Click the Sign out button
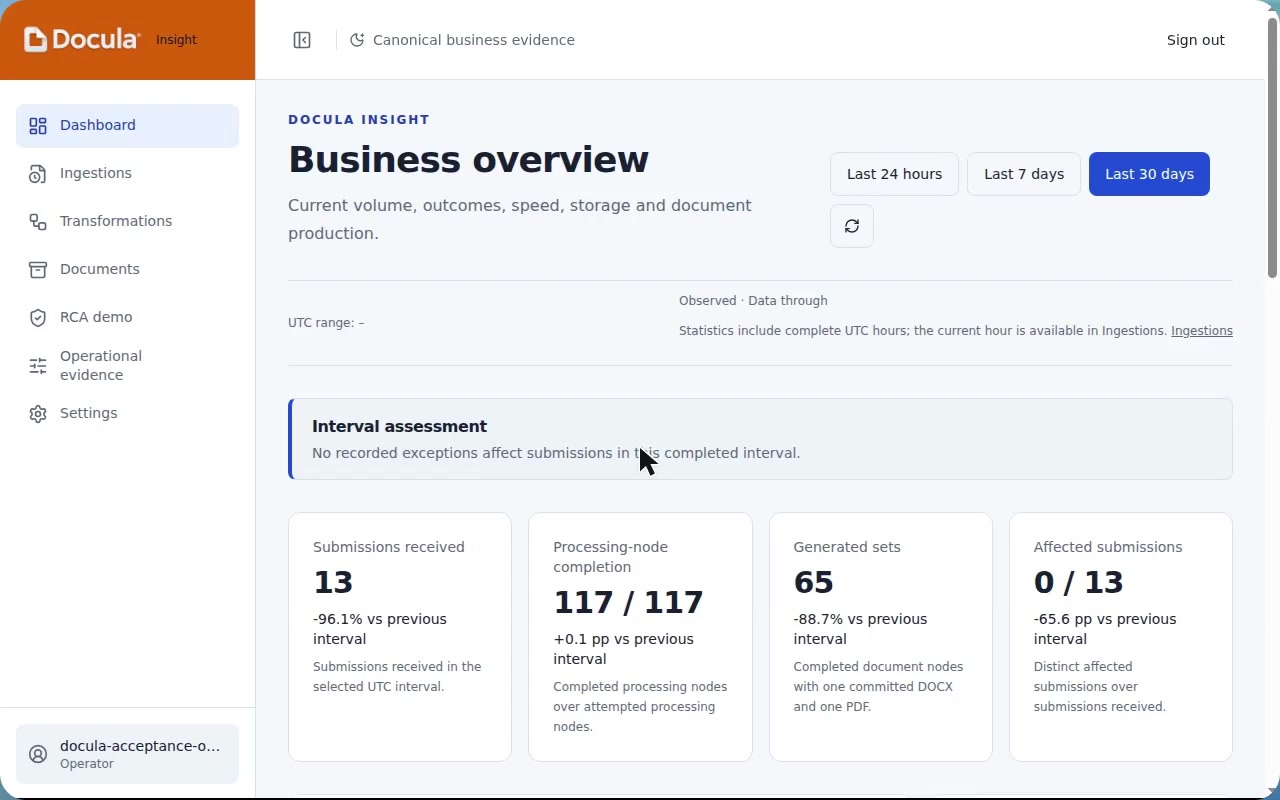 point(1195,40)
